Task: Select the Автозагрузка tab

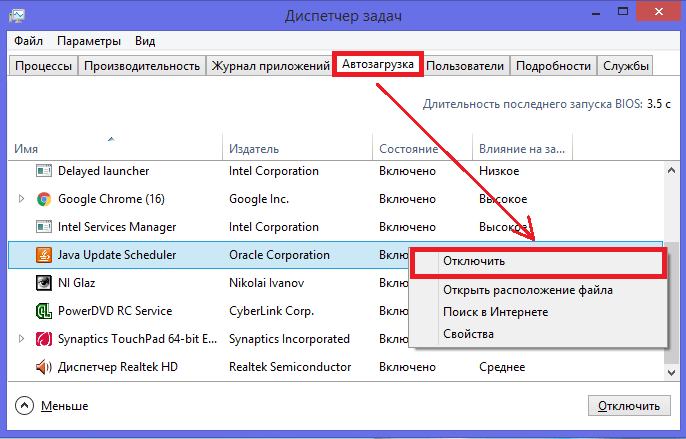Action: pyautogui.click(x=378, y=64)
